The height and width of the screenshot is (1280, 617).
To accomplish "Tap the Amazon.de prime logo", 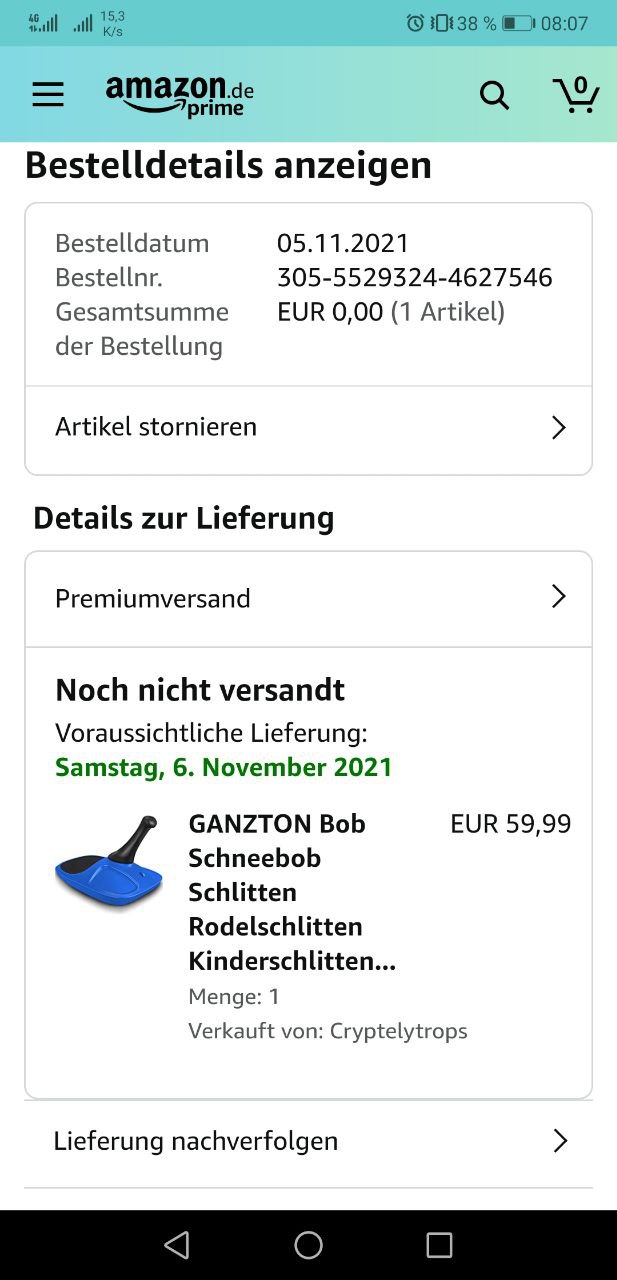I will 180,96.
